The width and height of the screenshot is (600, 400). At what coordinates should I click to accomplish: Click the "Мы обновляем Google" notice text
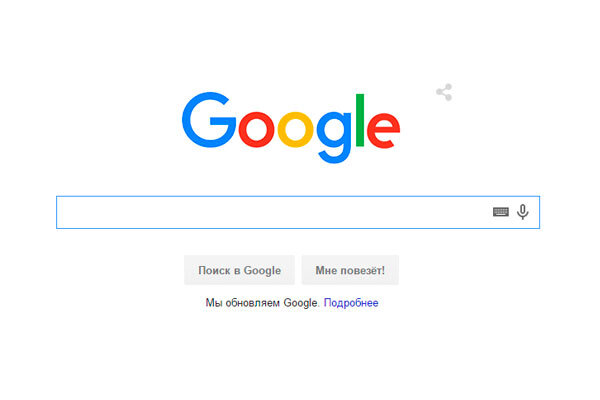pos(262,303)
